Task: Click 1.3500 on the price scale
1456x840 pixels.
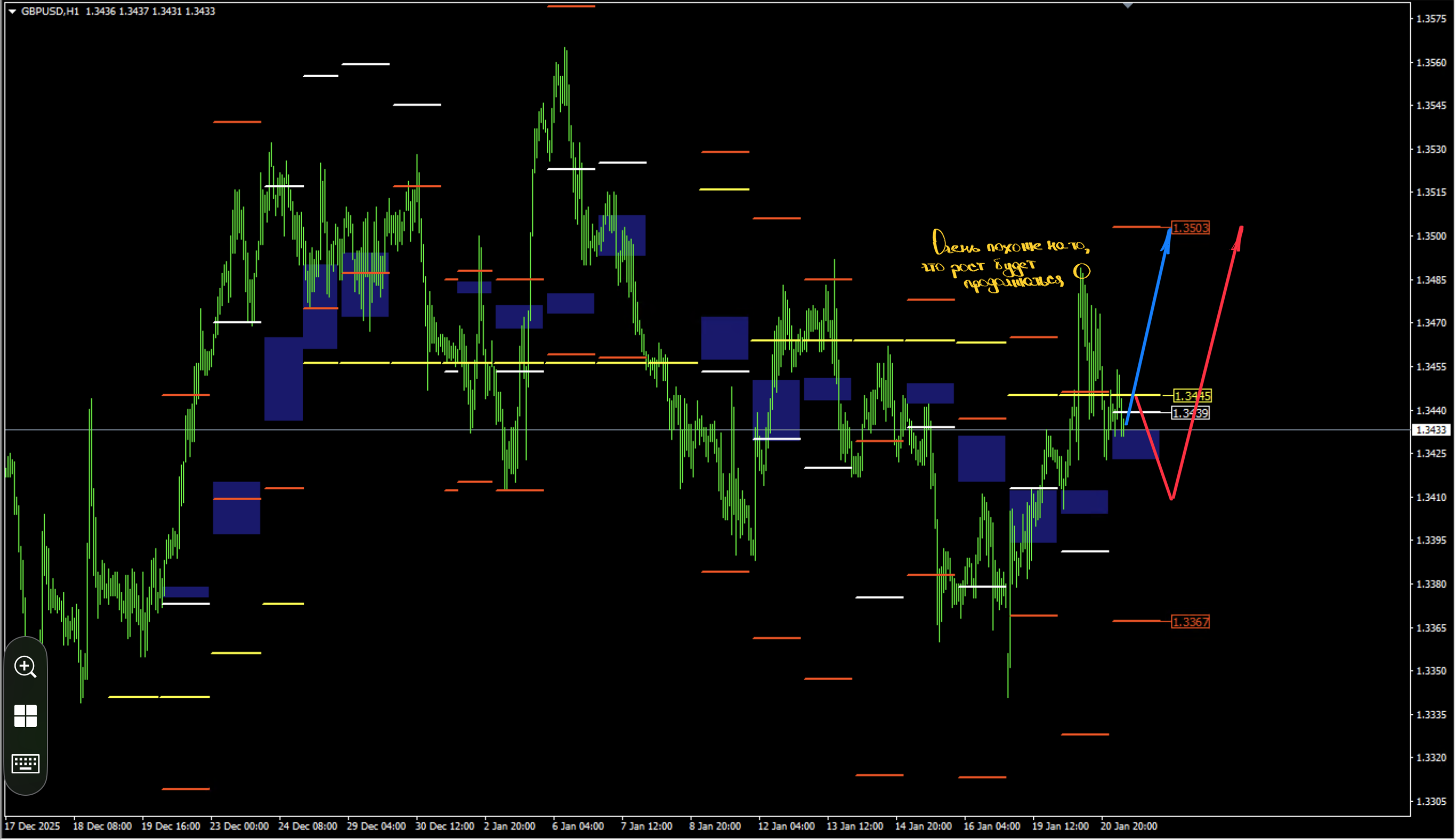Action: point(1431,236)
